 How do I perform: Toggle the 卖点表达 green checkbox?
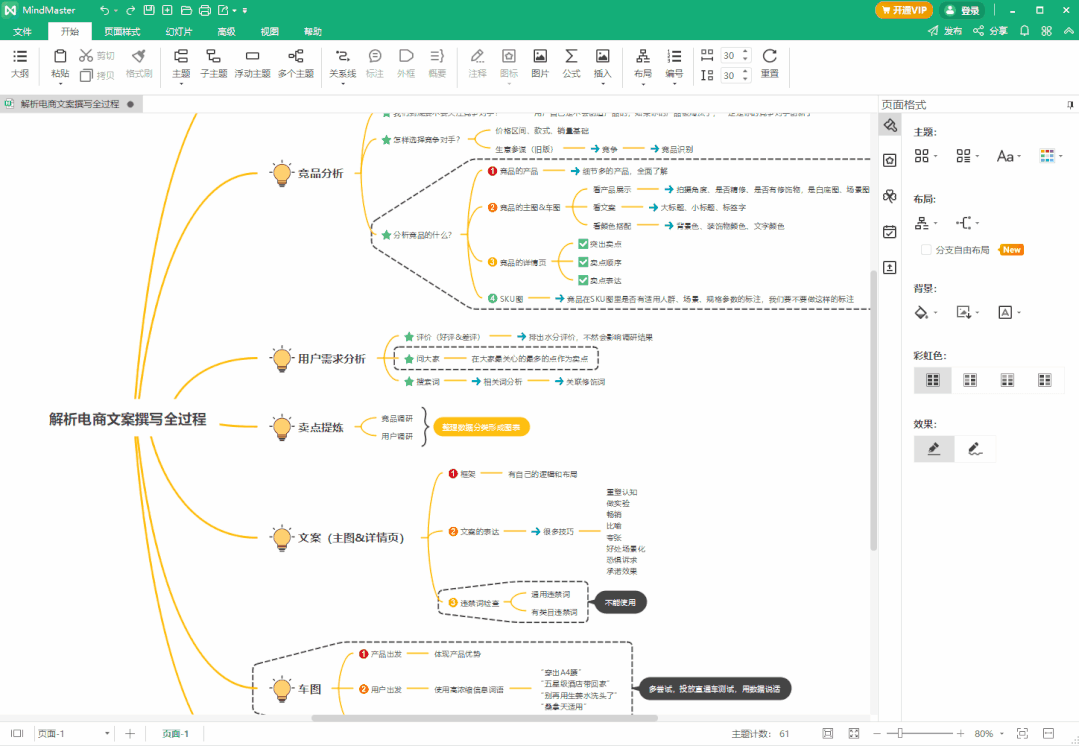583,280
